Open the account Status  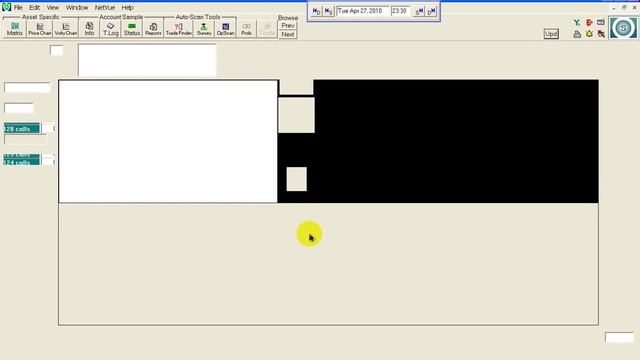tap(132, 29)
